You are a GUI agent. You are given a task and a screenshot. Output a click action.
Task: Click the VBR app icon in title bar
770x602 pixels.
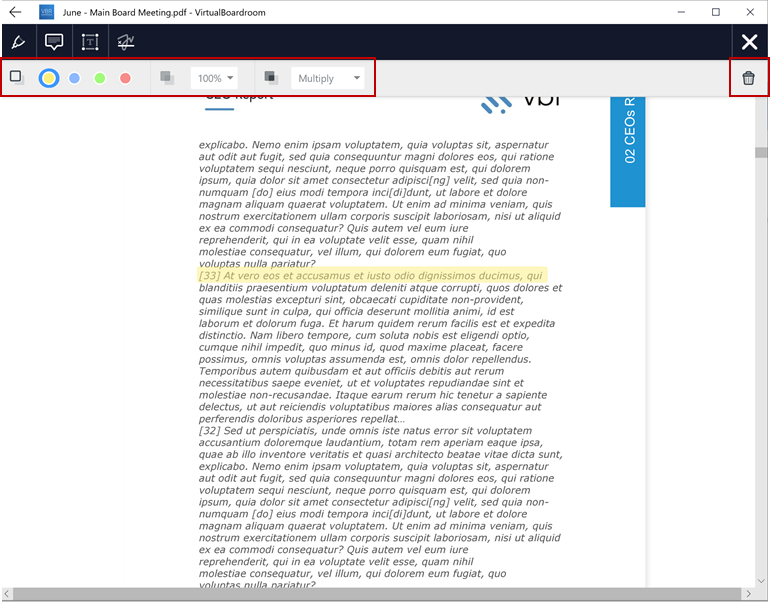point(47,12)
